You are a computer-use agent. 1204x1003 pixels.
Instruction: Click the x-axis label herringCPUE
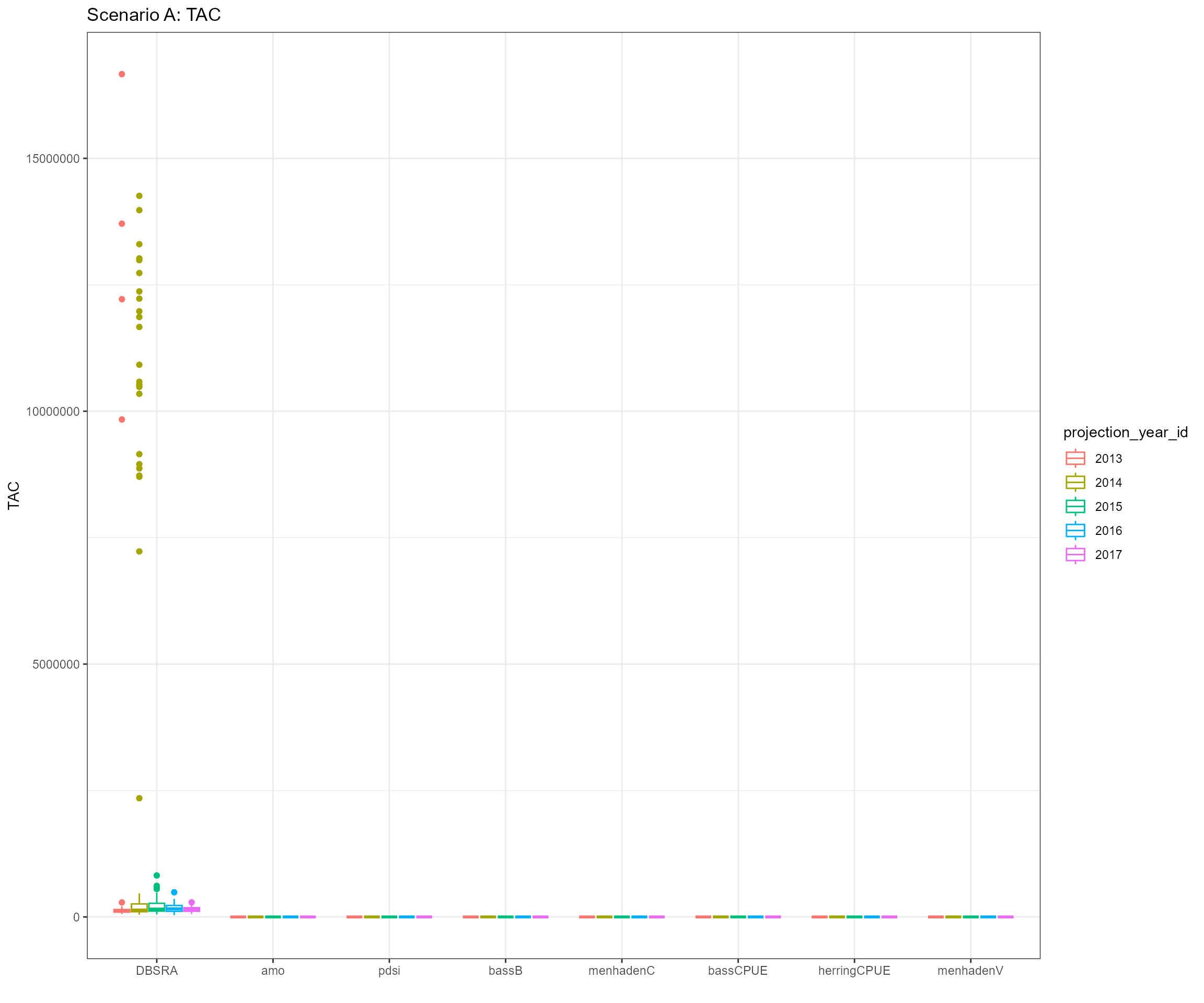pos(854,970)
